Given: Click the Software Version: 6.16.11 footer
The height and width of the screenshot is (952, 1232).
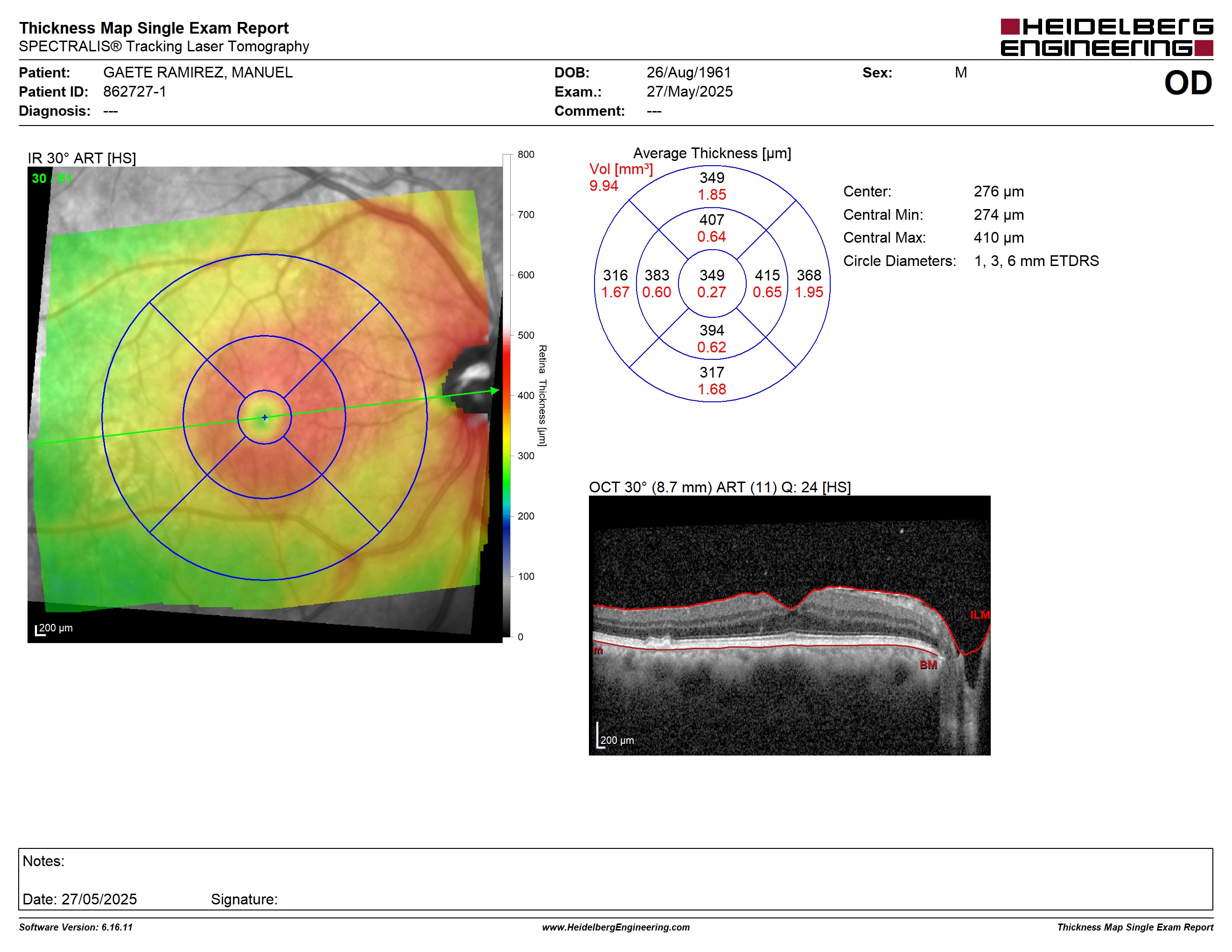Looking at the screenshot, I should pos(76,927).
